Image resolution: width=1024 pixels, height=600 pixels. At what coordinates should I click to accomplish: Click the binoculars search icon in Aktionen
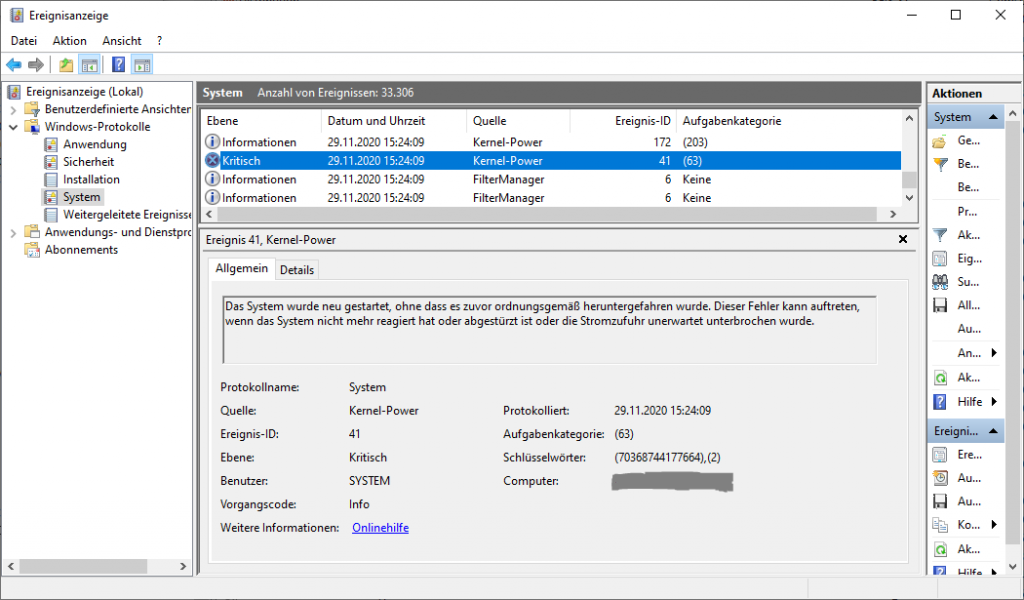(940, 283)
